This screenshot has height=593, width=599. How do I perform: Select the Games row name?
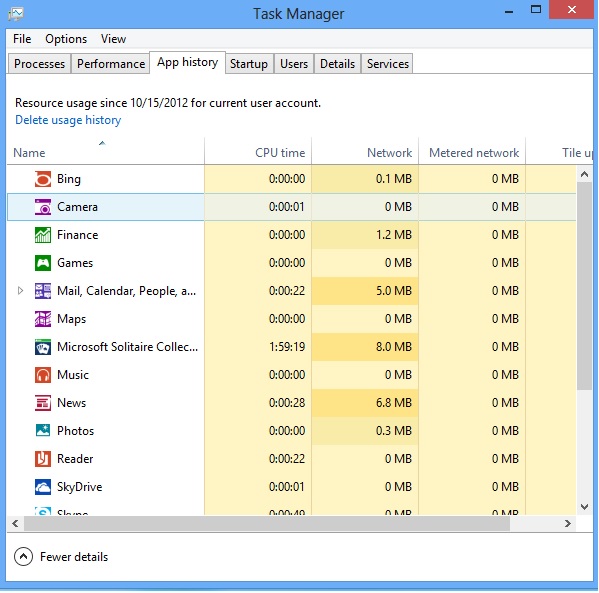[x=75, y=263]
